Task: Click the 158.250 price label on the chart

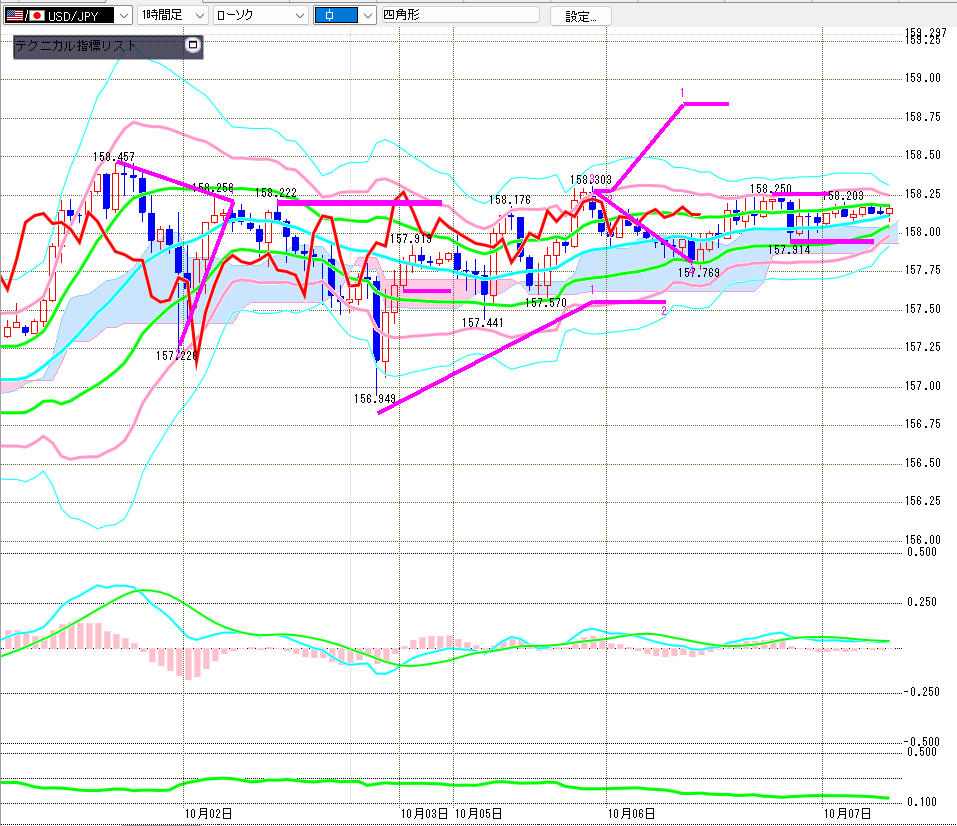Action: point(771,189)
